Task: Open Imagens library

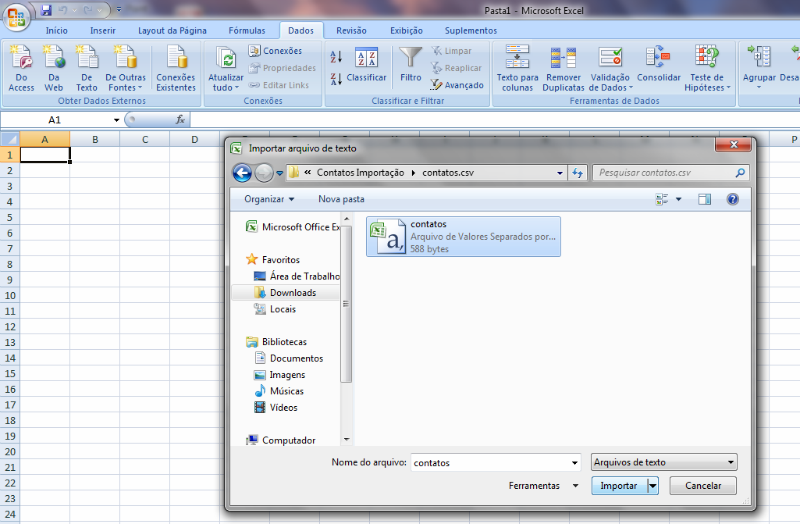Action: [280, 375]
